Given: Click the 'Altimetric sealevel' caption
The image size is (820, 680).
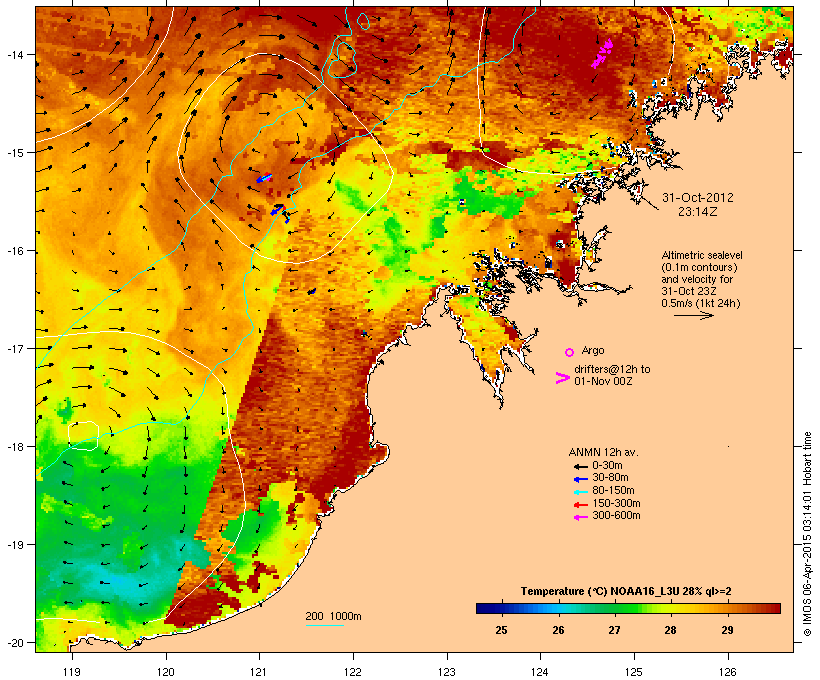Looking at the screenshot, I should coord(702,255).
